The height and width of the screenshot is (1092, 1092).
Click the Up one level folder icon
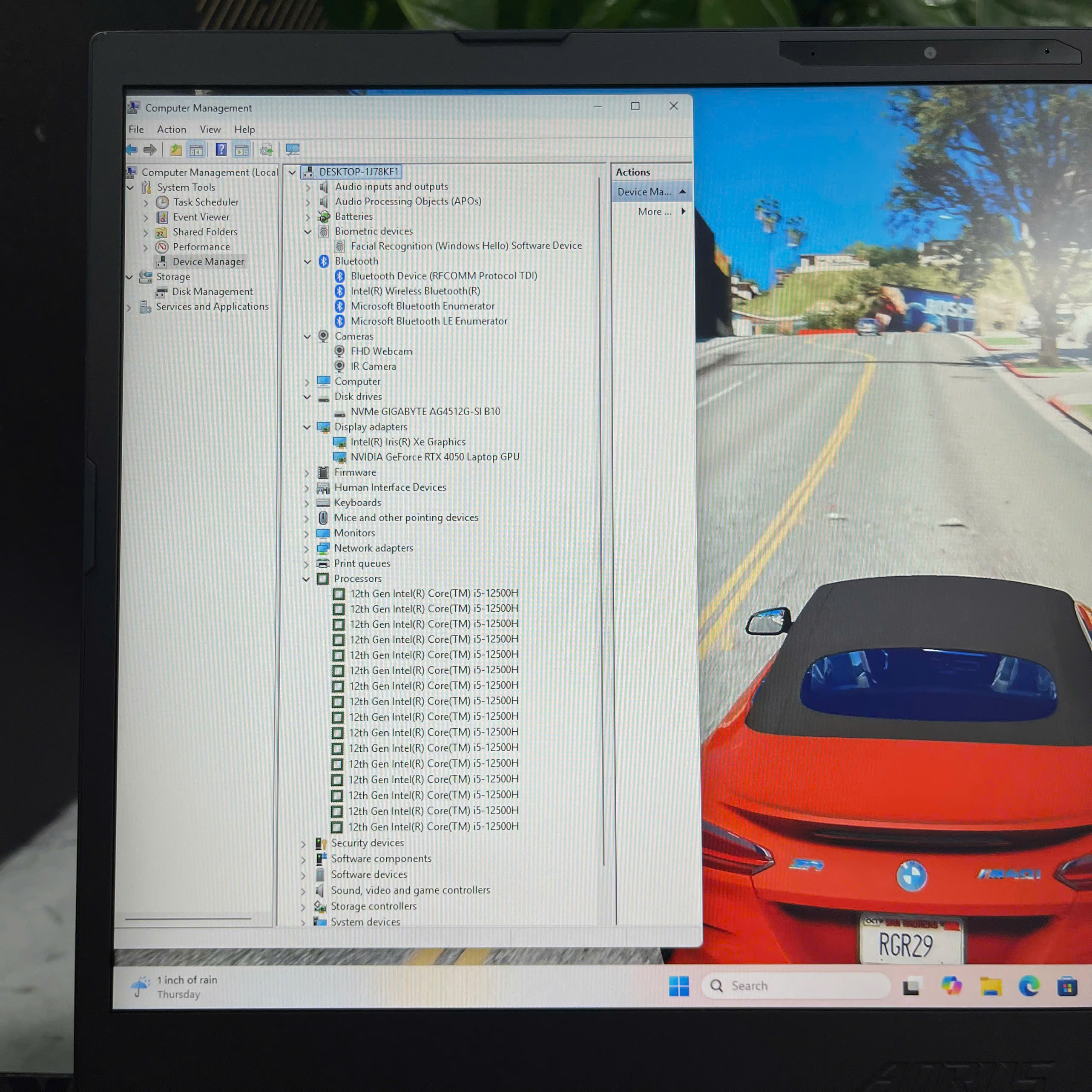pyautogui.click(x=176, y=150)
